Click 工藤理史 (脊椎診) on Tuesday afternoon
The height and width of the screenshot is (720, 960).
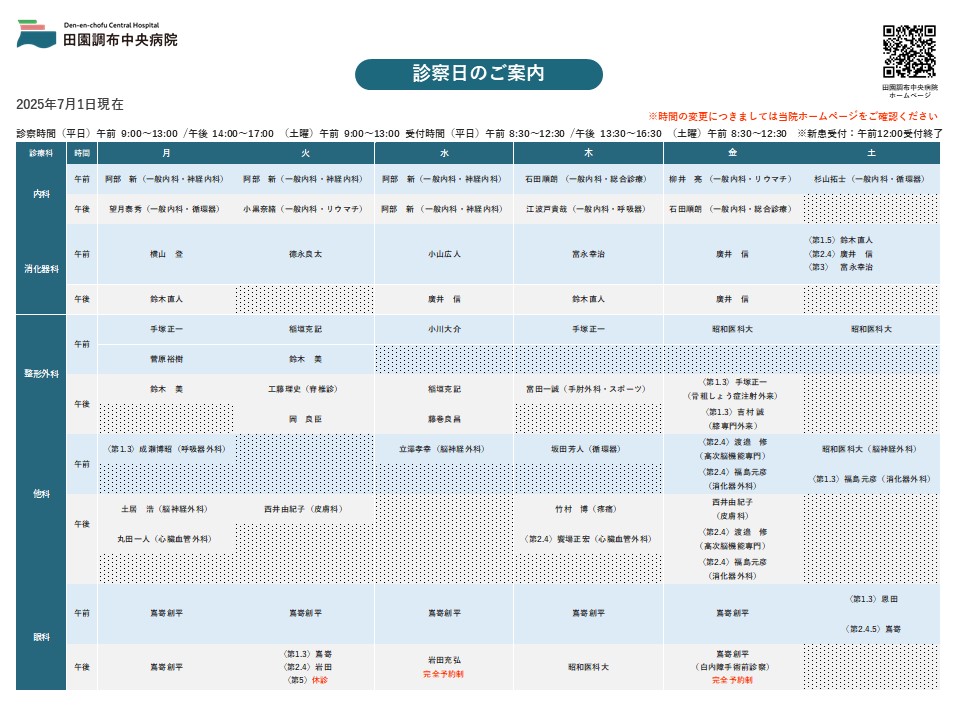click(303, 389)
